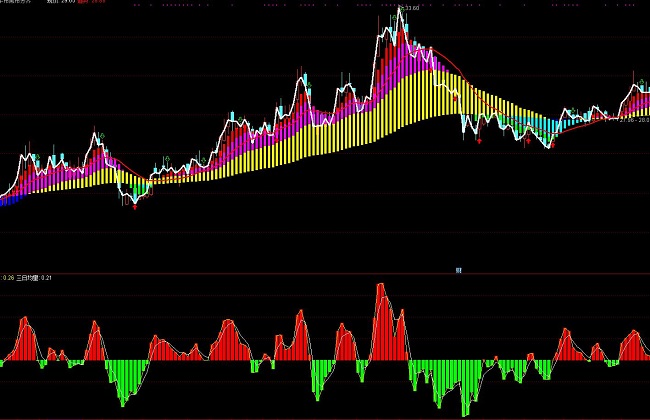Click the green marker above the right-side recovery bars
Image resolution: width=650 pixels, height=420 pixels.
point(575,111)
